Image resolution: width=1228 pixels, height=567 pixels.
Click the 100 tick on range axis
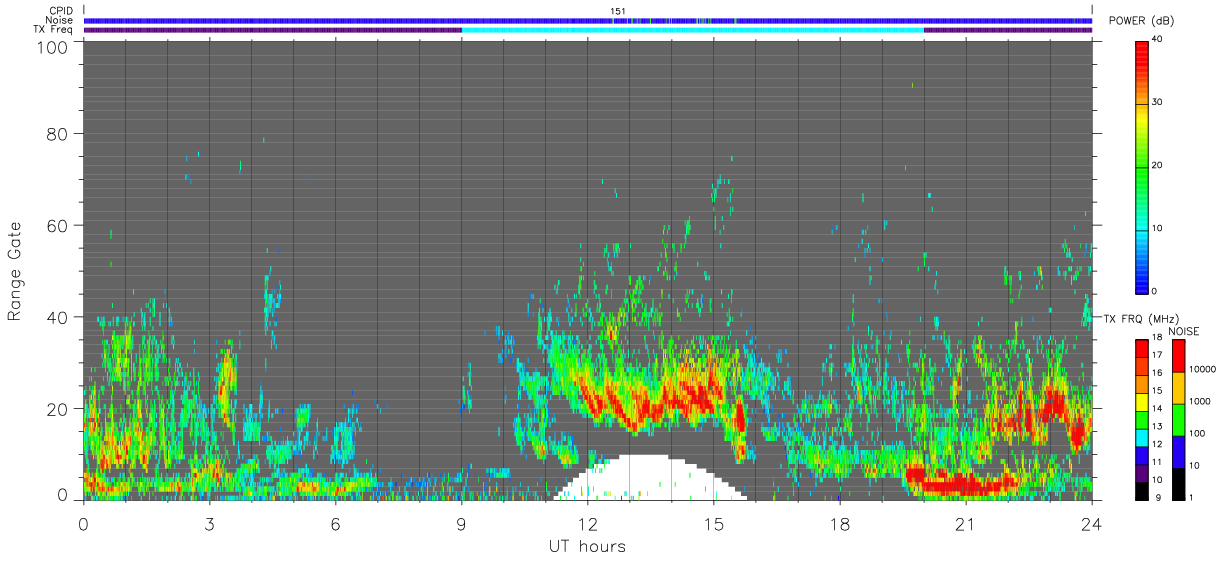pyautogui.click(x=51, y=46)
